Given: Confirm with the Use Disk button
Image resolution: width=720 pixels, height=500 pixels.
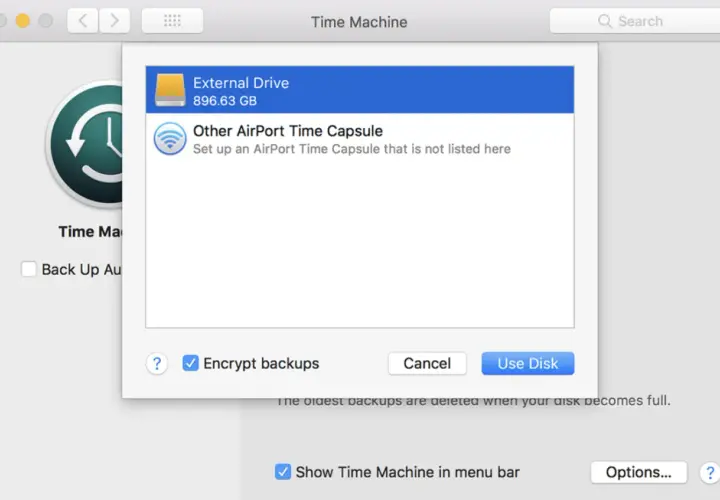Looking at the screenshot, I should (528, 364).
